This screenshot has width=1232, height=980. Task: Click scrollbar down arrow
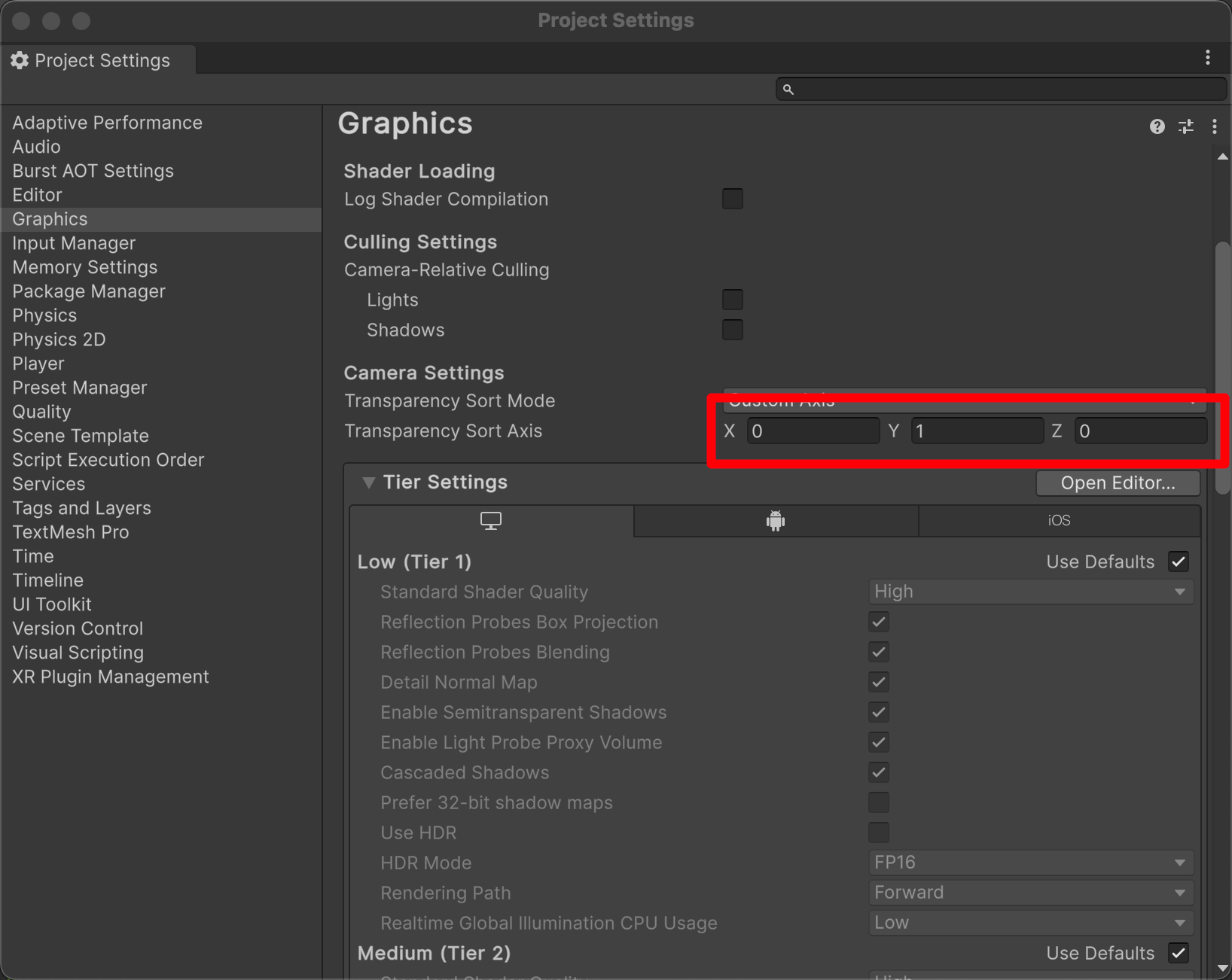click(x=1223, y=969)
